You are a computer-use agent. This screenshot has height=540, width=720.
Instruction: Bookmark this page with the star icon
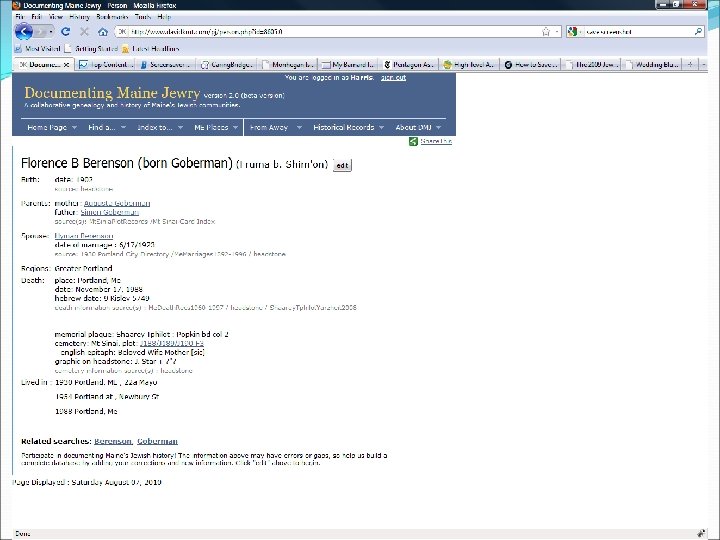[546, 32]
